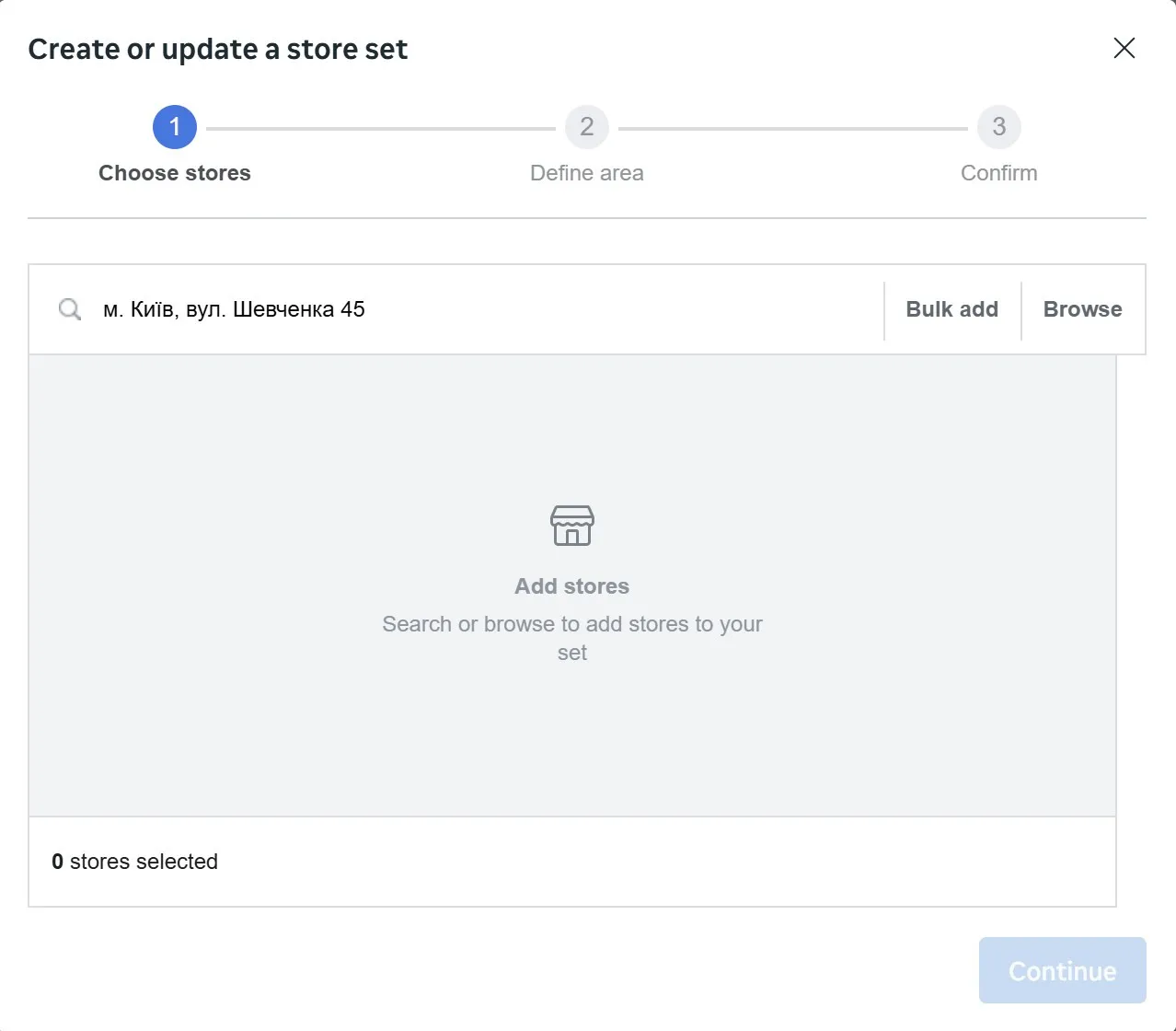Image resolution: width=1176 pixels, height=1031 pixels.
Task: Select the step 3 circle
Action: tap(998, 127)
